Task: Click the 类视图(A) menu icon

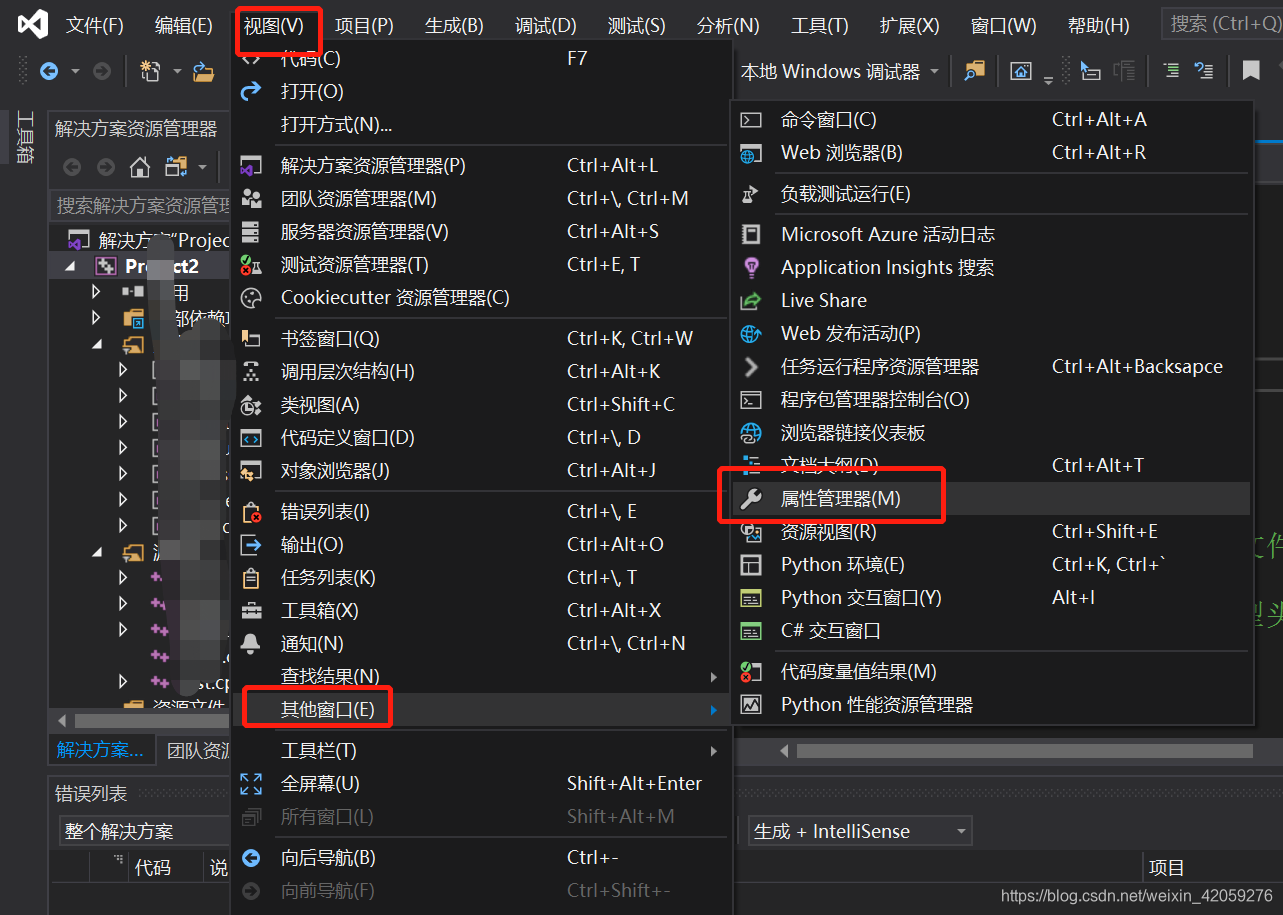Action: pos(251,405)
